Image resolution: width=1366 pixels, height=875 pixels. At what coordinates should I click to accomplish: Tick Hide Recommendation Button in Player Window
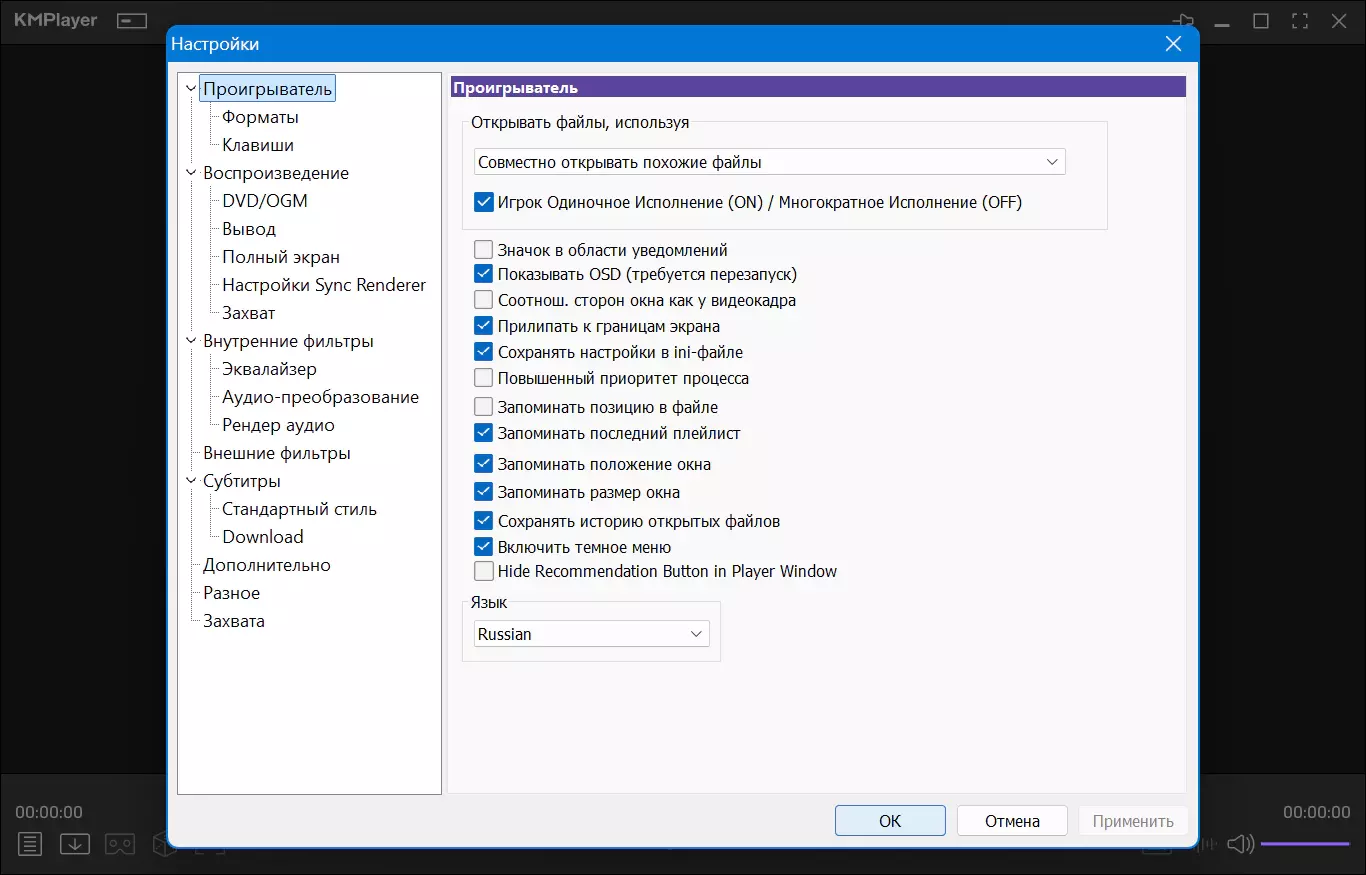[484, 572]
